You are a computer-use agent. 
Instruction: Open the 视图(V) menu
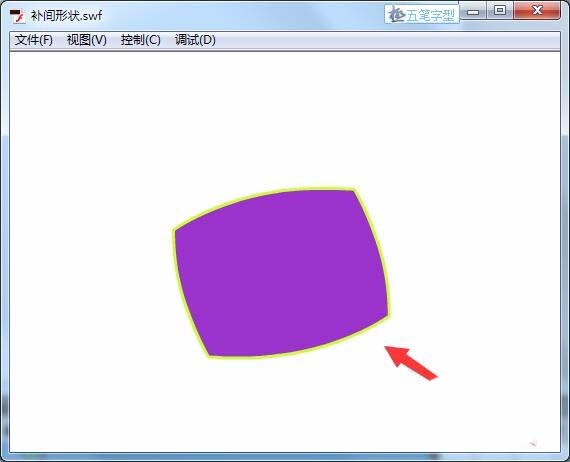pos(87,40)
